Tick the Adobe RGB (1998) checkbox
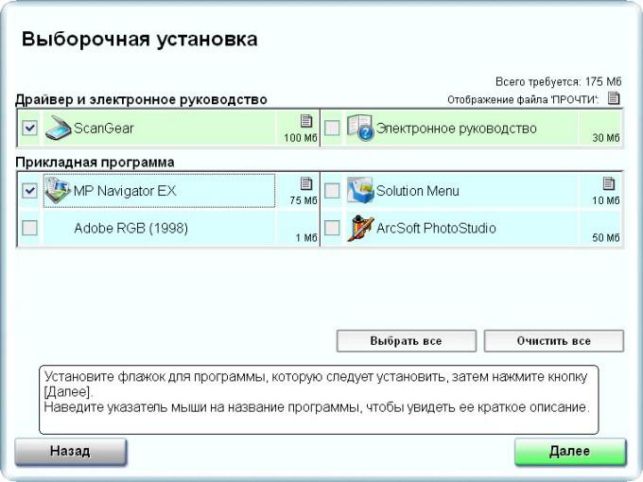This screenshot has height=482, width=643. click(x=30, y=228)
